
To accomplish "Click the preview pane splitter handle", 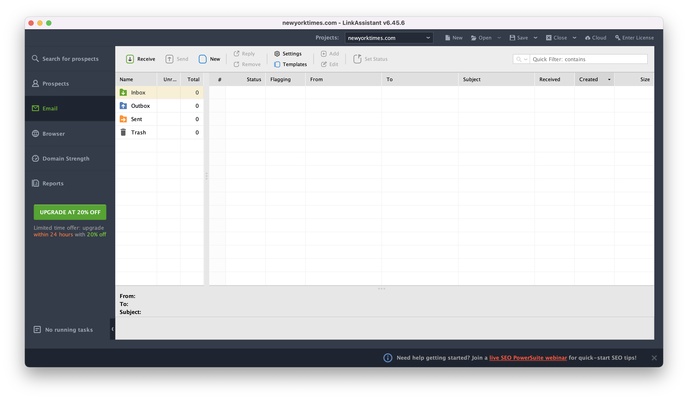I will [382, 288].
